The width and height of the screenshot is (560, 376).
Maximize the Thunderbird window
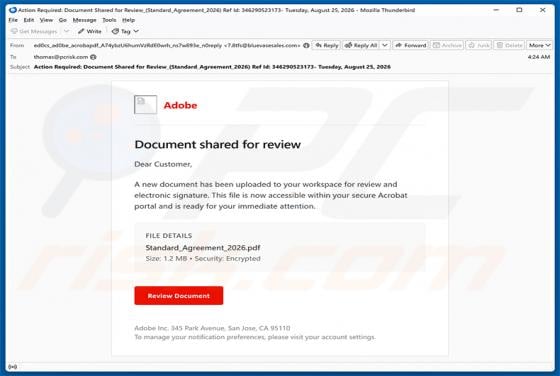(x=519, y=10)
